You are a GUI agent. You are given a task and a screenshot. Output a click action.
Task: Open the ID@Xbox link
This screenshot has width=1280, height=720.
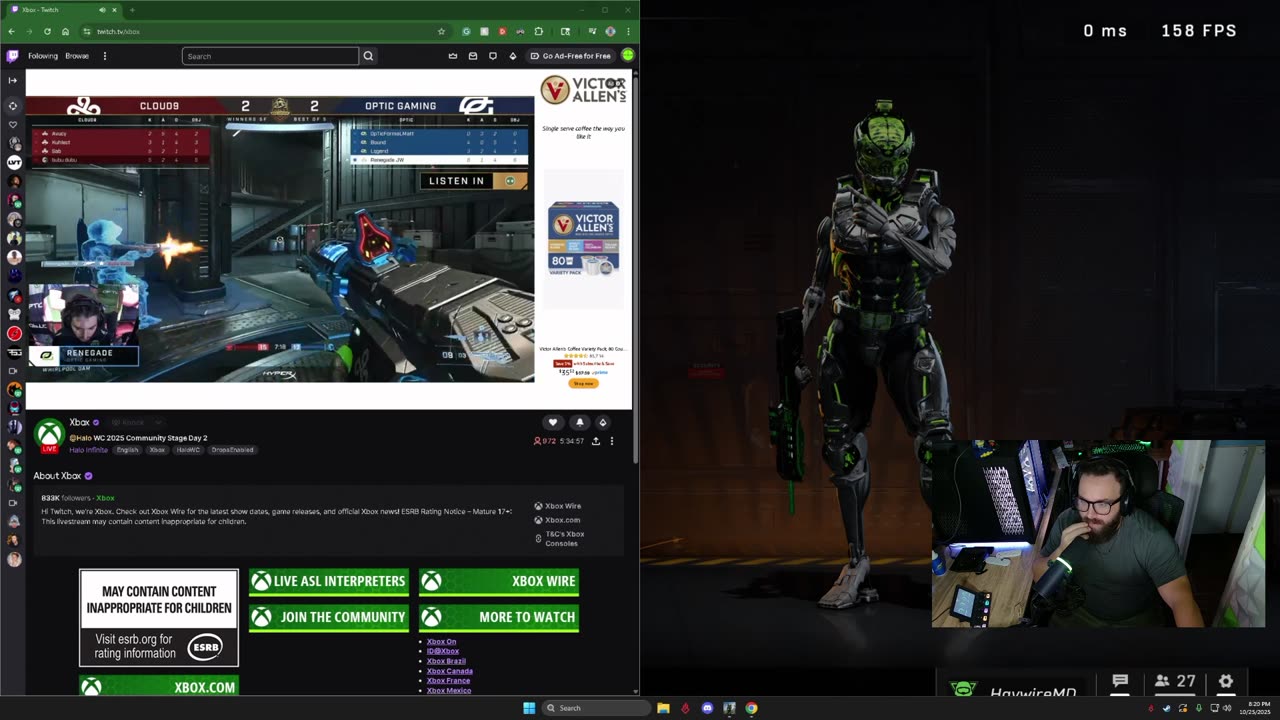(x=443, y=651)
